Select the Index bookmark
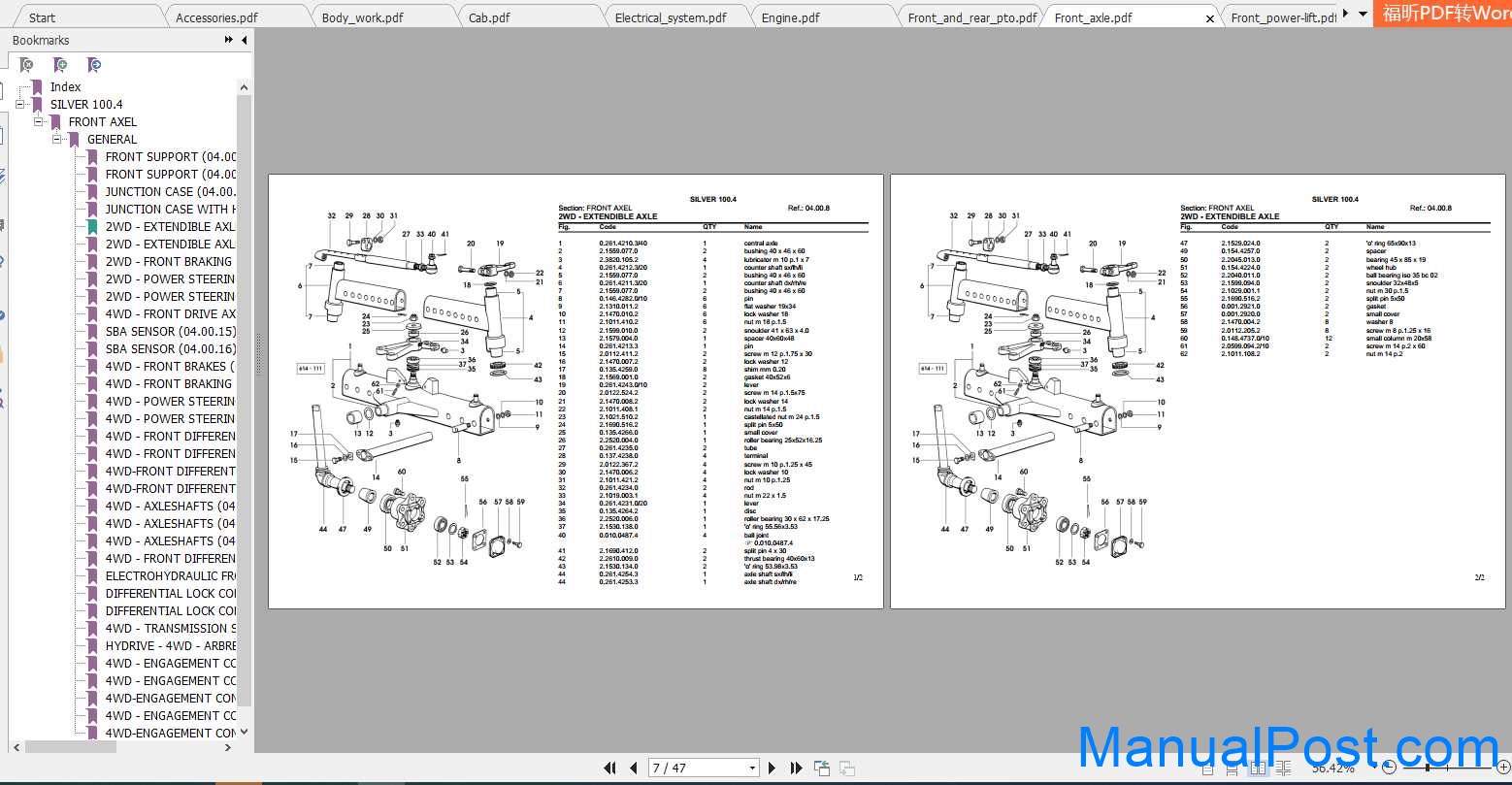 (x=65, y=86)
